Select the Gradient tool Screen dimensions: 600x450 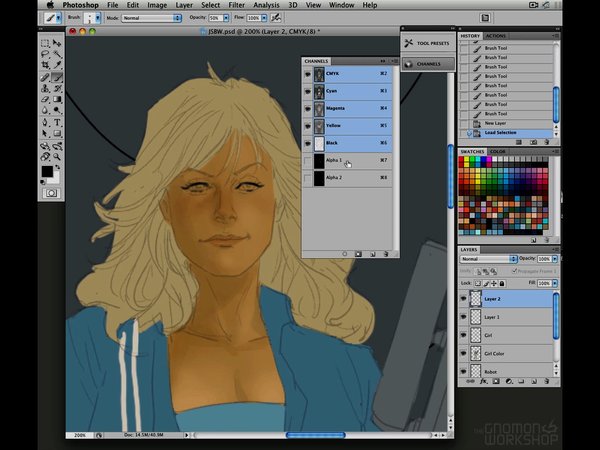tap(57, 99)
